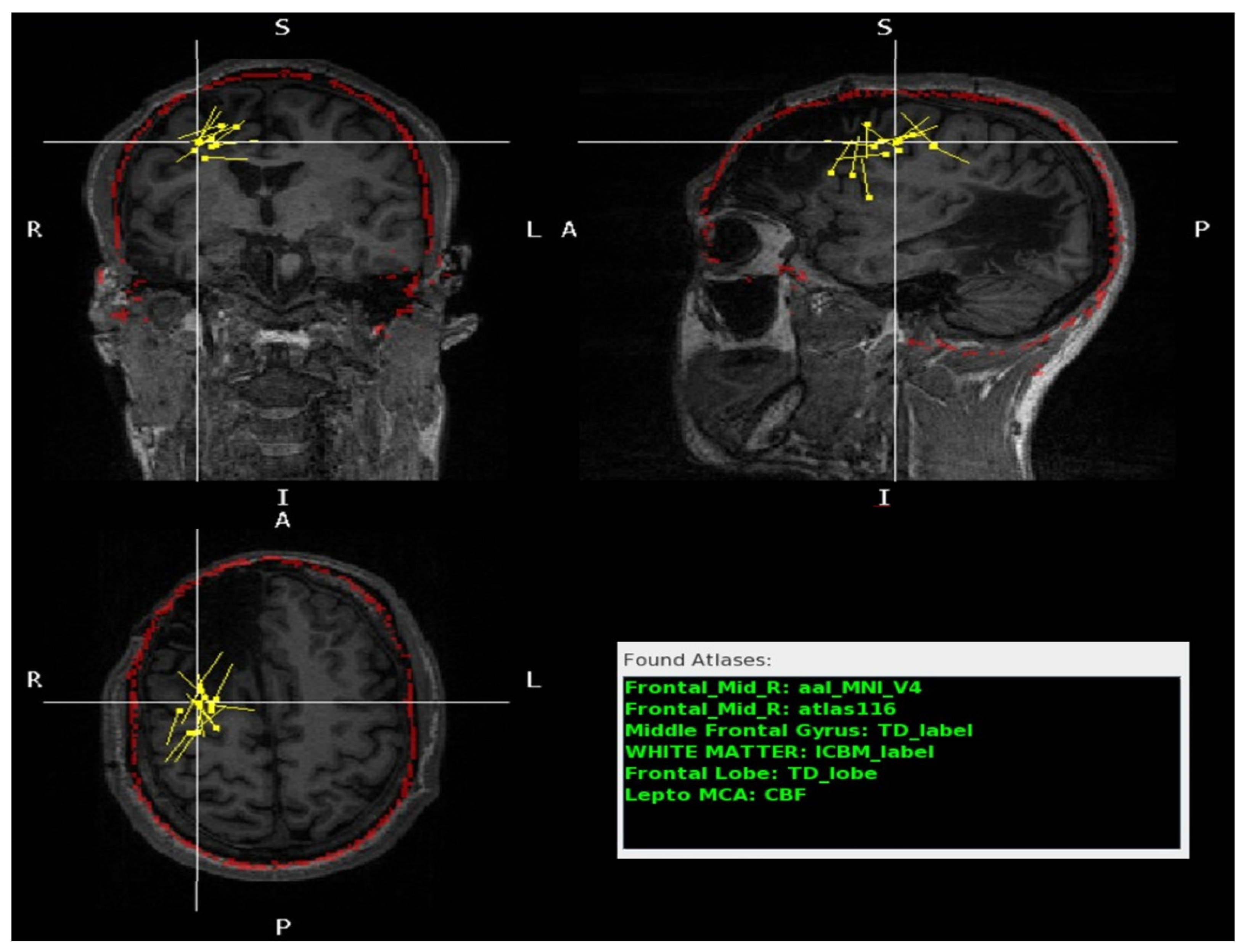Screen dimensions: 1246x952
Task: Click the A label left of sagittal view
Action: [x=569, y=230]
